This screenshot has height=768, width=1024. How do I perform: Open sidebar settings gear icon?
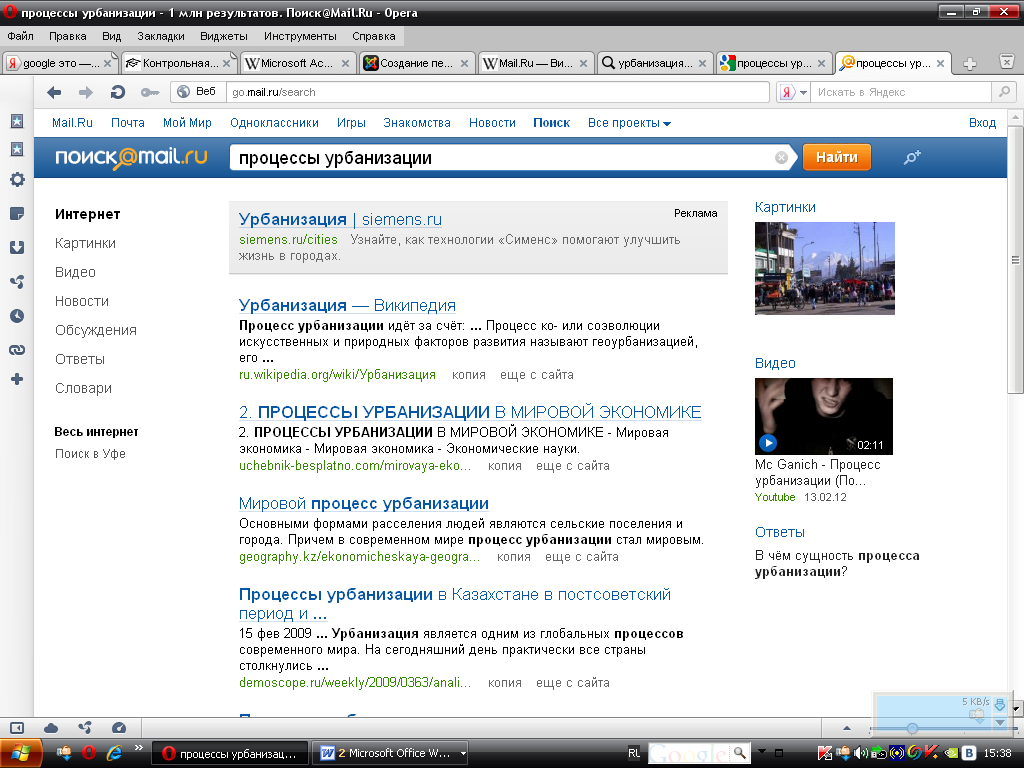pos(17,180)
